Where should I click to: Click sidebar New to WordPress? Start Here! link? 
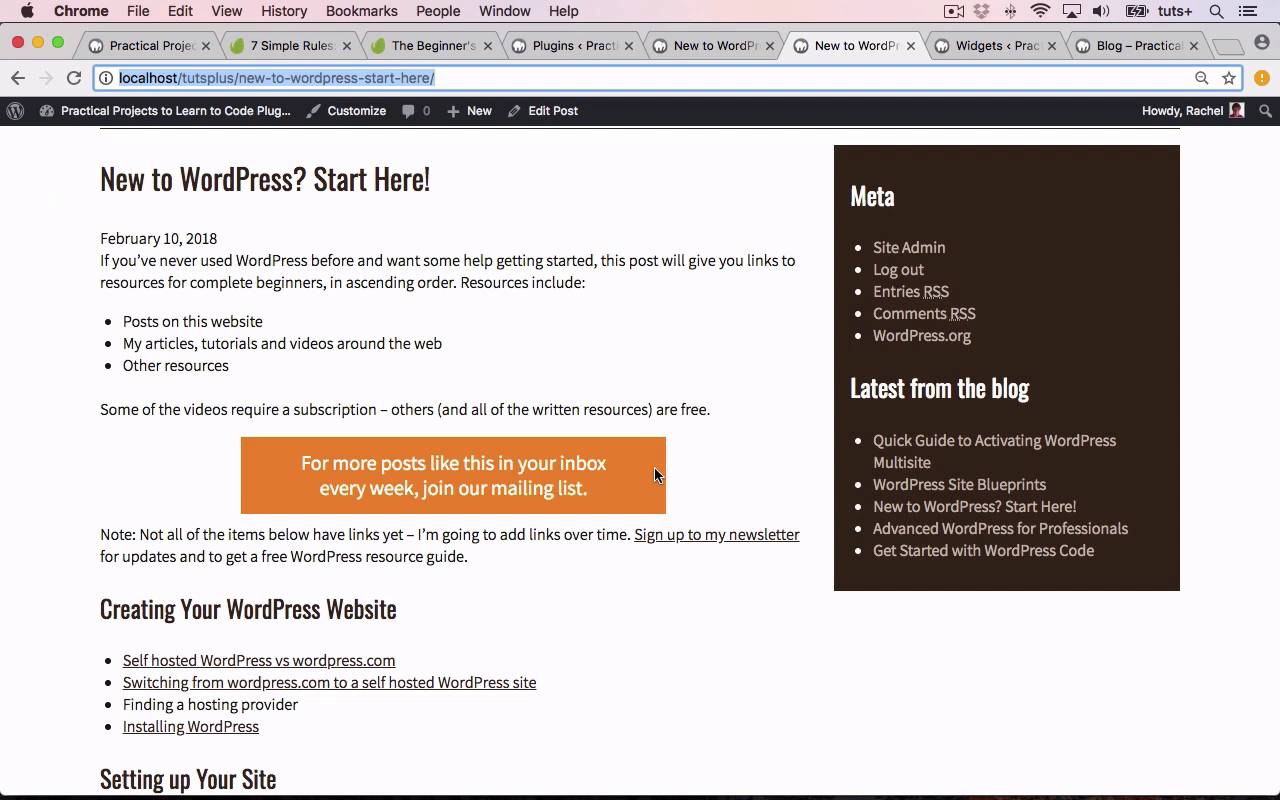click(974, 506)
